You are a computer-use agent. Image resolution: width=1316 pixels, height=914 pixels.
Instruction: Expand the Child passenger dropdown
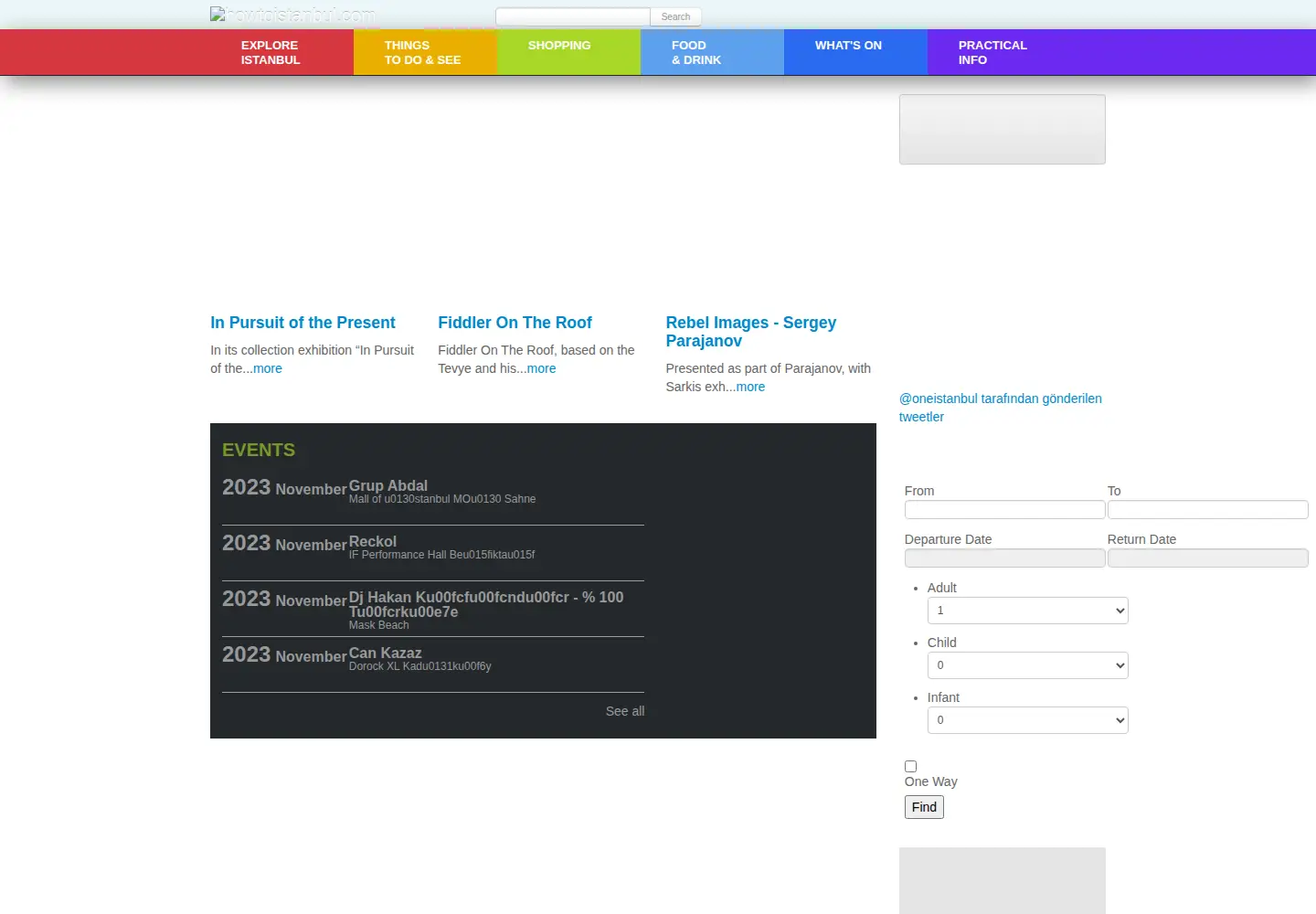tap(1028, 665)
